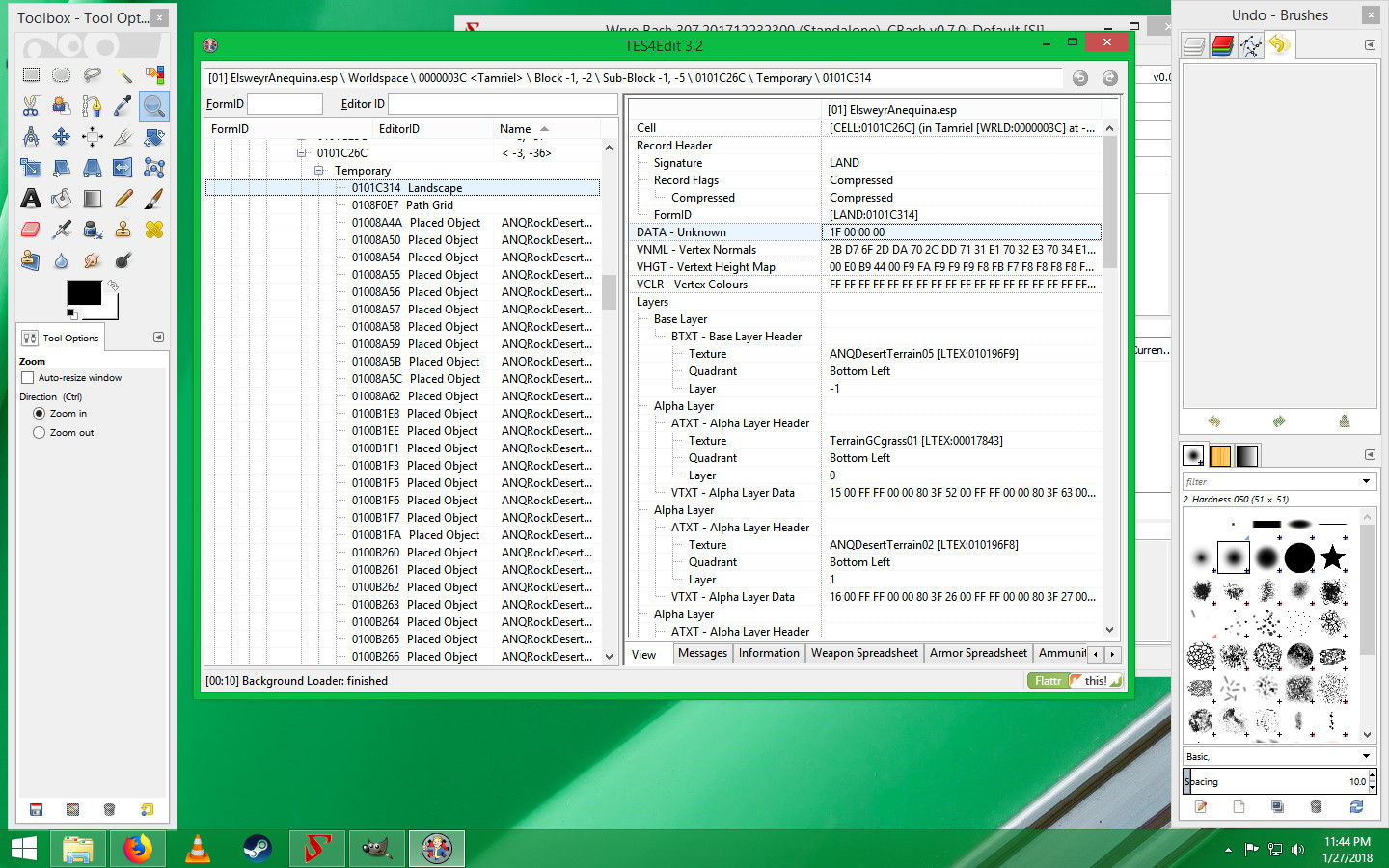Click the Editor ID search field
The image size is (1389, 868).
click(x=503, y=104)
